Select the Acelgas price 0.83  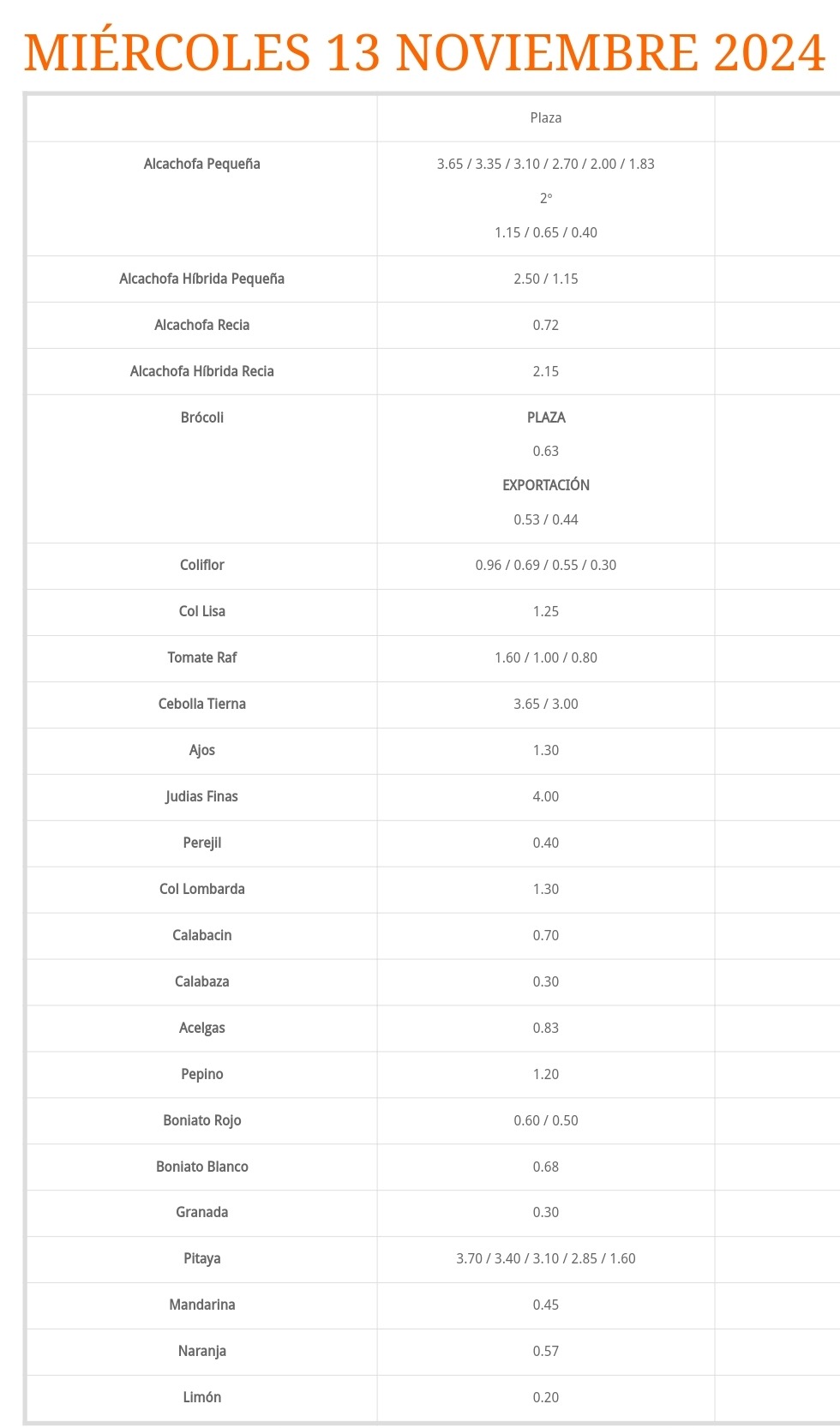pos(546,1028)
